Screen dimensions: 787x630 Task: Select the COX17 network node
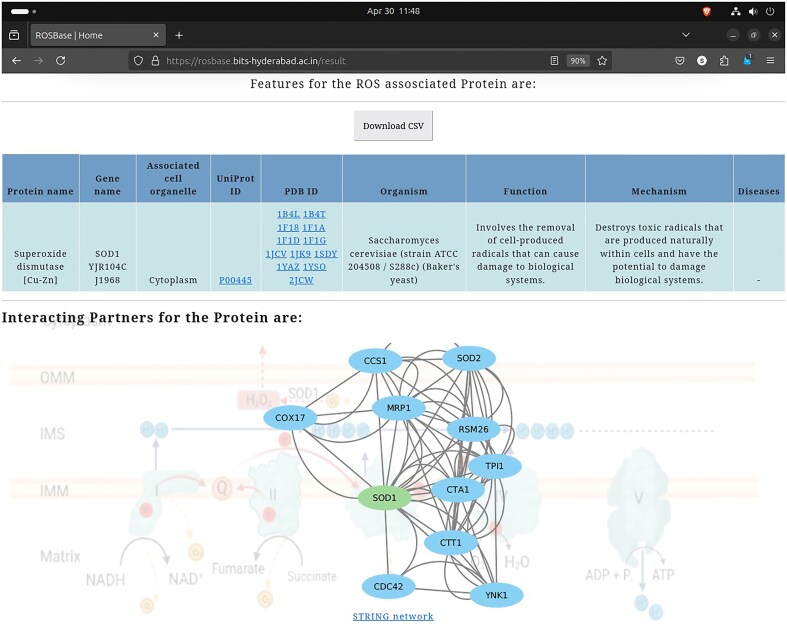(x=290, y=418)
